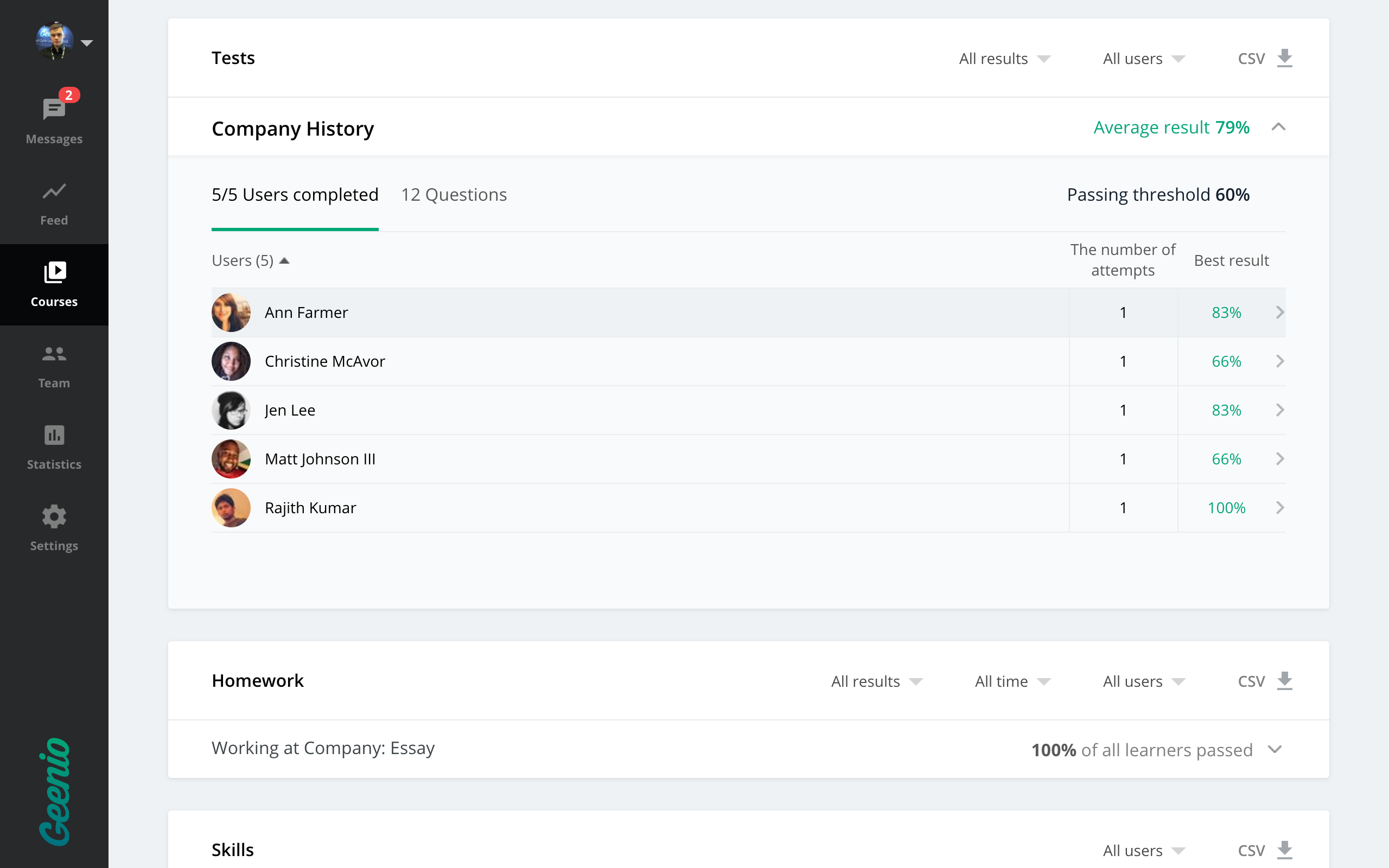Viewport: 1389px width, 868px height.
Task: Switch to the 12 Questions tab
Action: pyautogui.click(x=454, y=195)
